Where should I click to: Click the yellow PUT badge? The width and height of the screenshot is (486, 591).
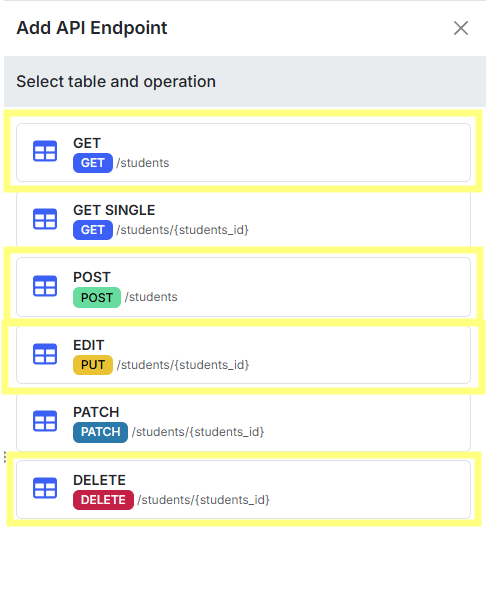click(93, 365)
